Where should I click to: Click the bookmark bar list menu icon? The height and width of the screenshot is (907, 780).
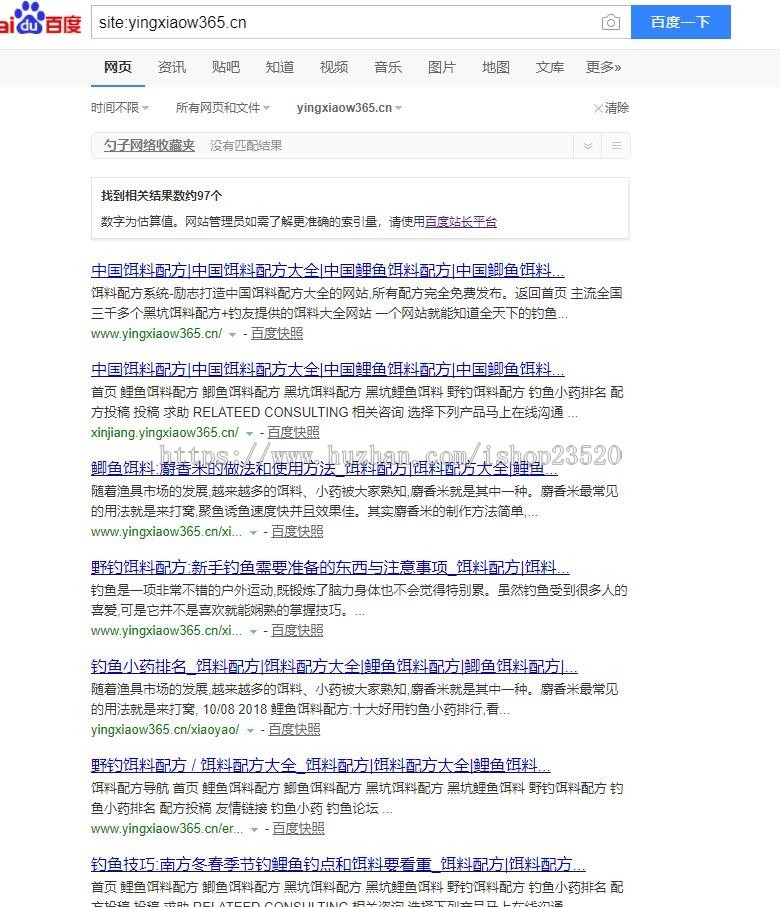point(616,145)
